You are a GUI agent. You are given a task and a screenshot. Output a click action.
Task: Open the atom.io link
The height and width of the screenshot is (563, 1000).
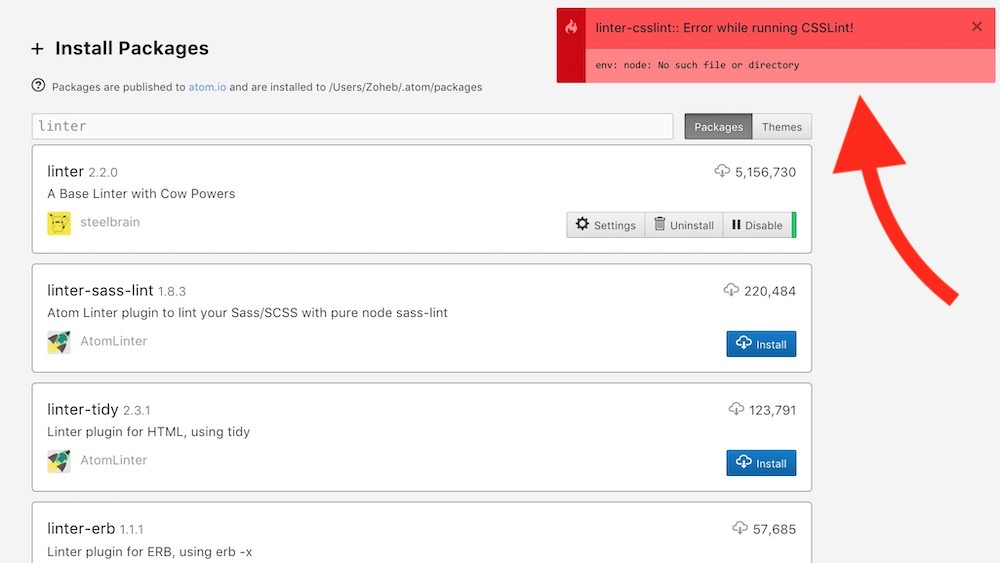[x=207, y=87]
